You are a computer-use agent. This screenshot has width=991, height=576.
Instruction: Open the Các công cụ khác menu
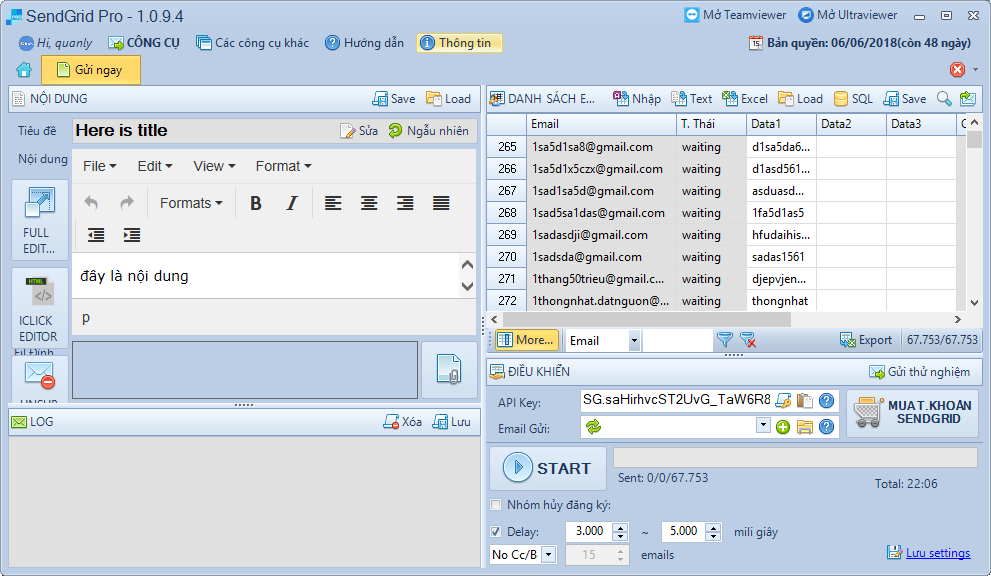coord(252,43)
